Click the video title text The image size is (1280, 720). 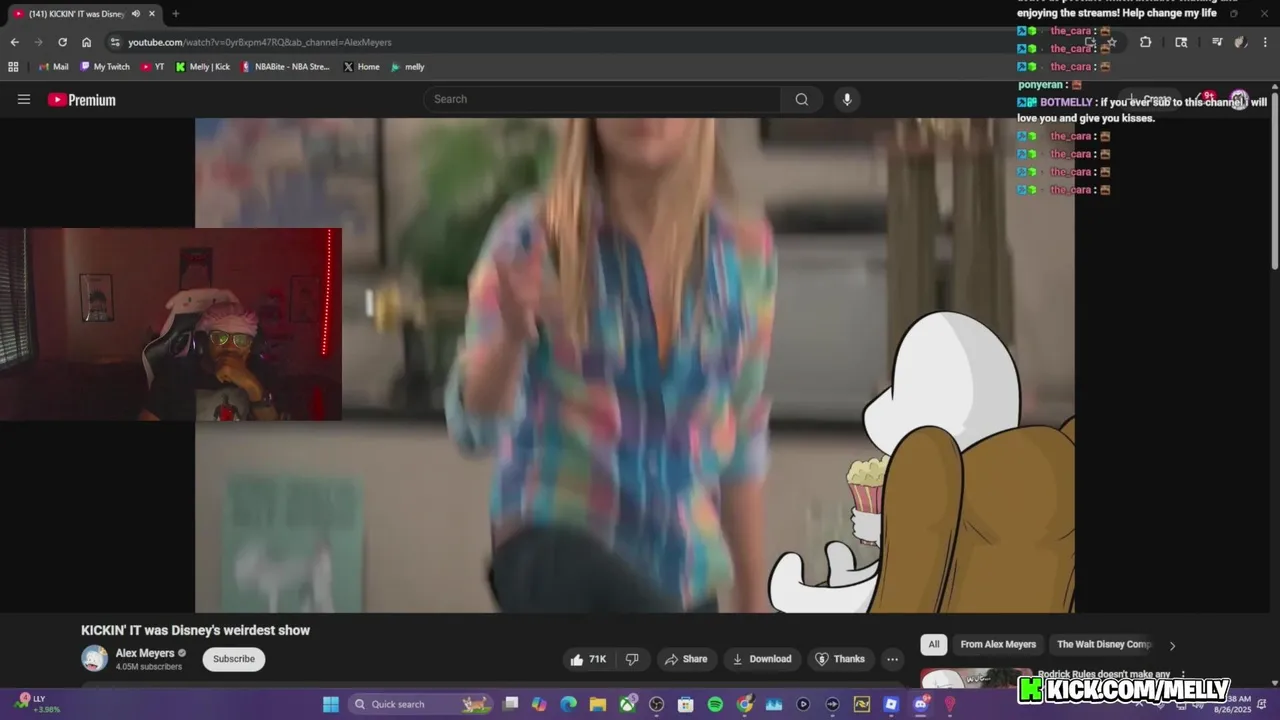tap(195, 630)
